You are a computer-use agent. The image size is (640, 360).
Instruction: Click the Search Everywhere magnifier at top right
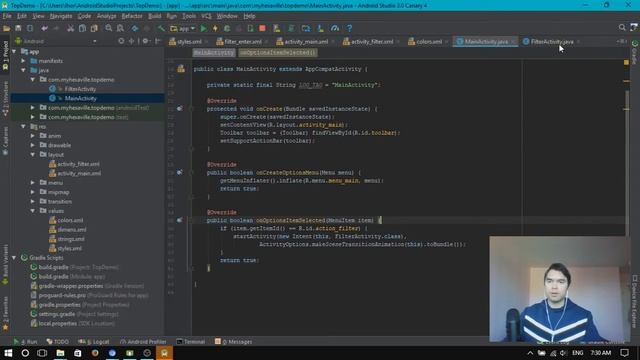tap(622, 27)
